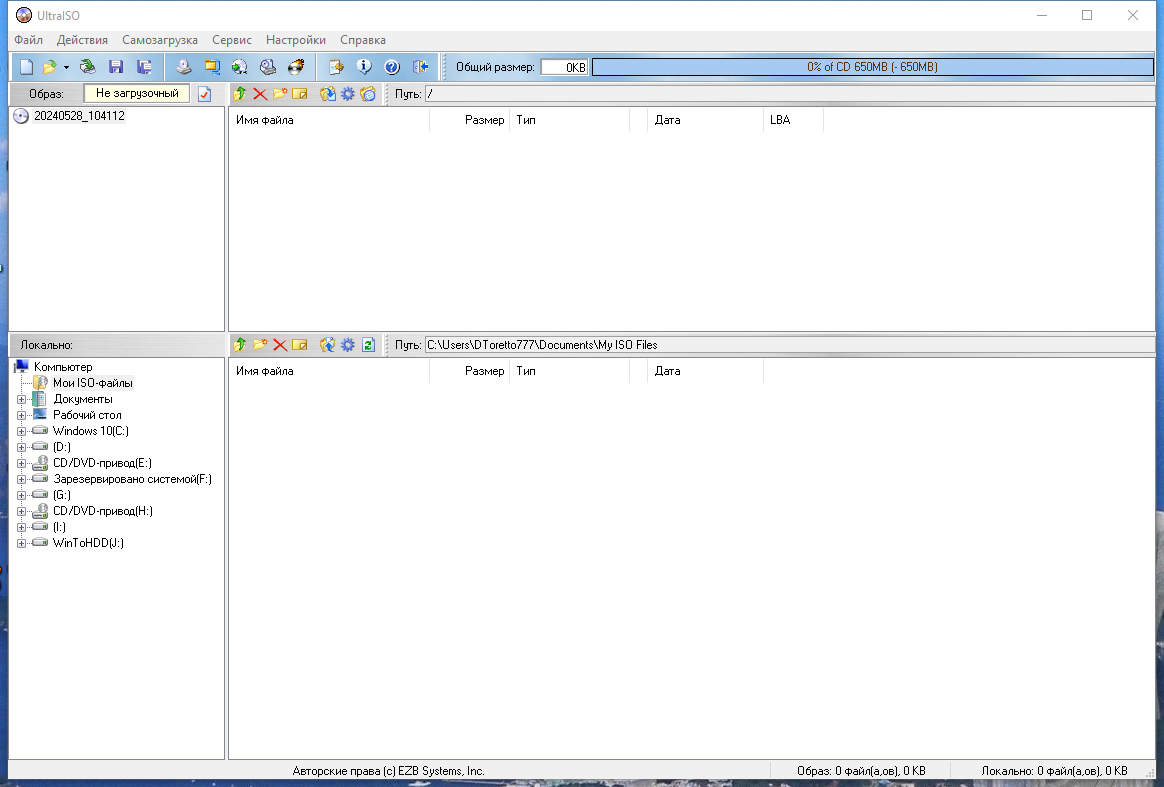
Task: Open the Самозагрузка menu
Action: (x=160, y=40)
